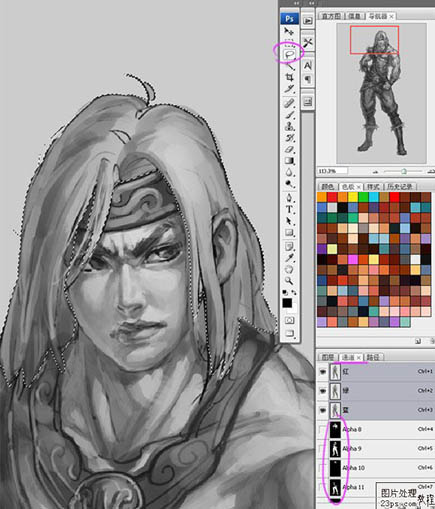The image size is (435, 509).
Task: Click the Navigator zoom percentage field
Action: [x=332, y=171]
